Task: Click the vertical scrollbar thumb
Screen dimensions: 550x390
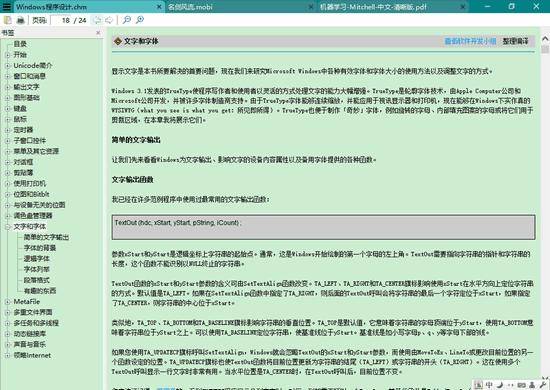Action: [x=545, y=49]
